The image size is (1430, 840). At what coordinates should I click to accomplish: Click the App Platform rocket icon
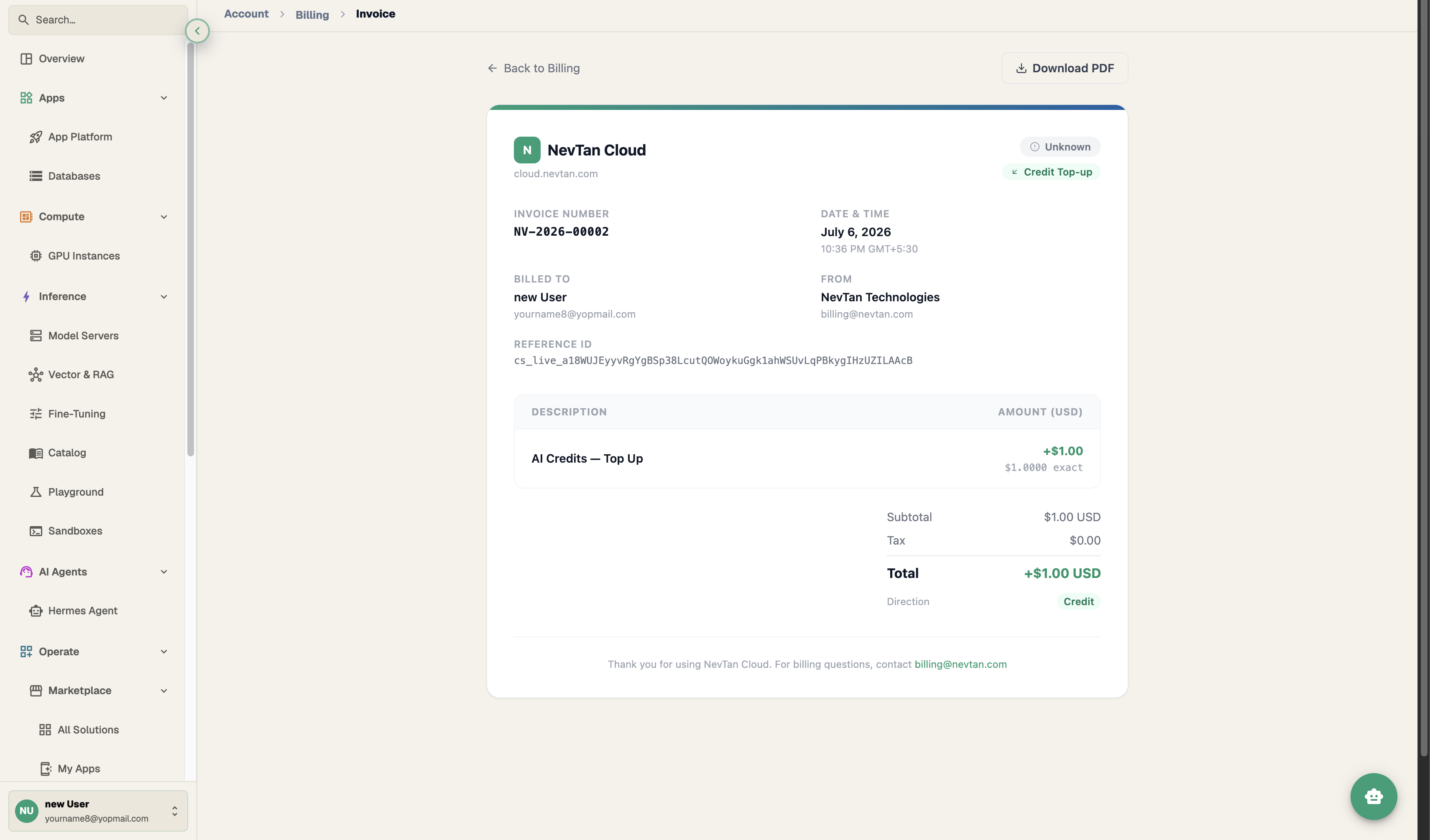click(36, 137)
